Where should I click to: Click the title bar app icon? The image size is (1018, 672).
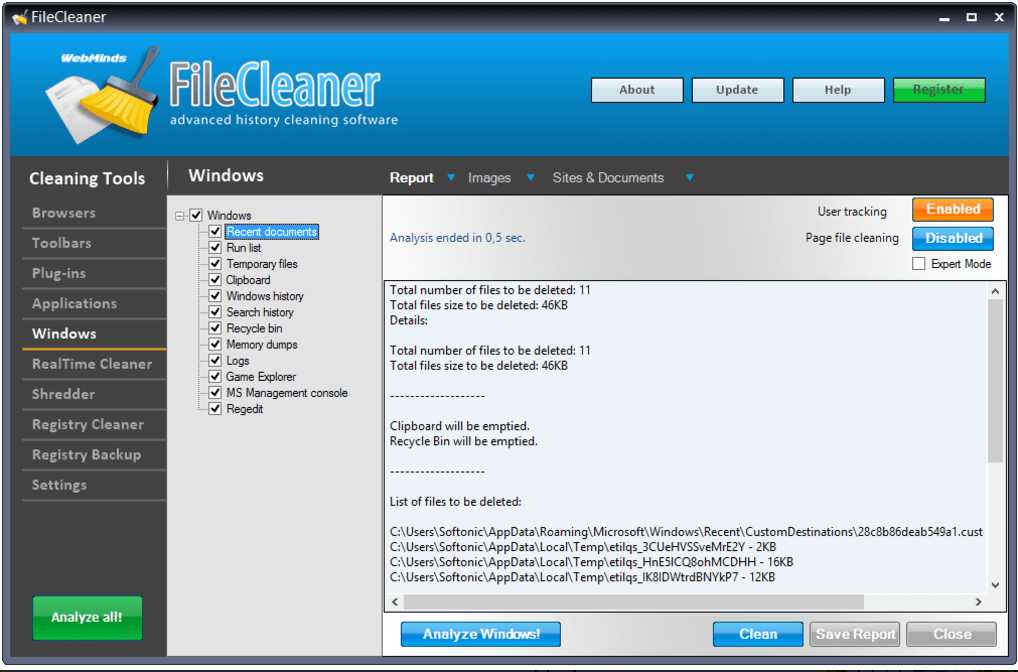(19, 17)
